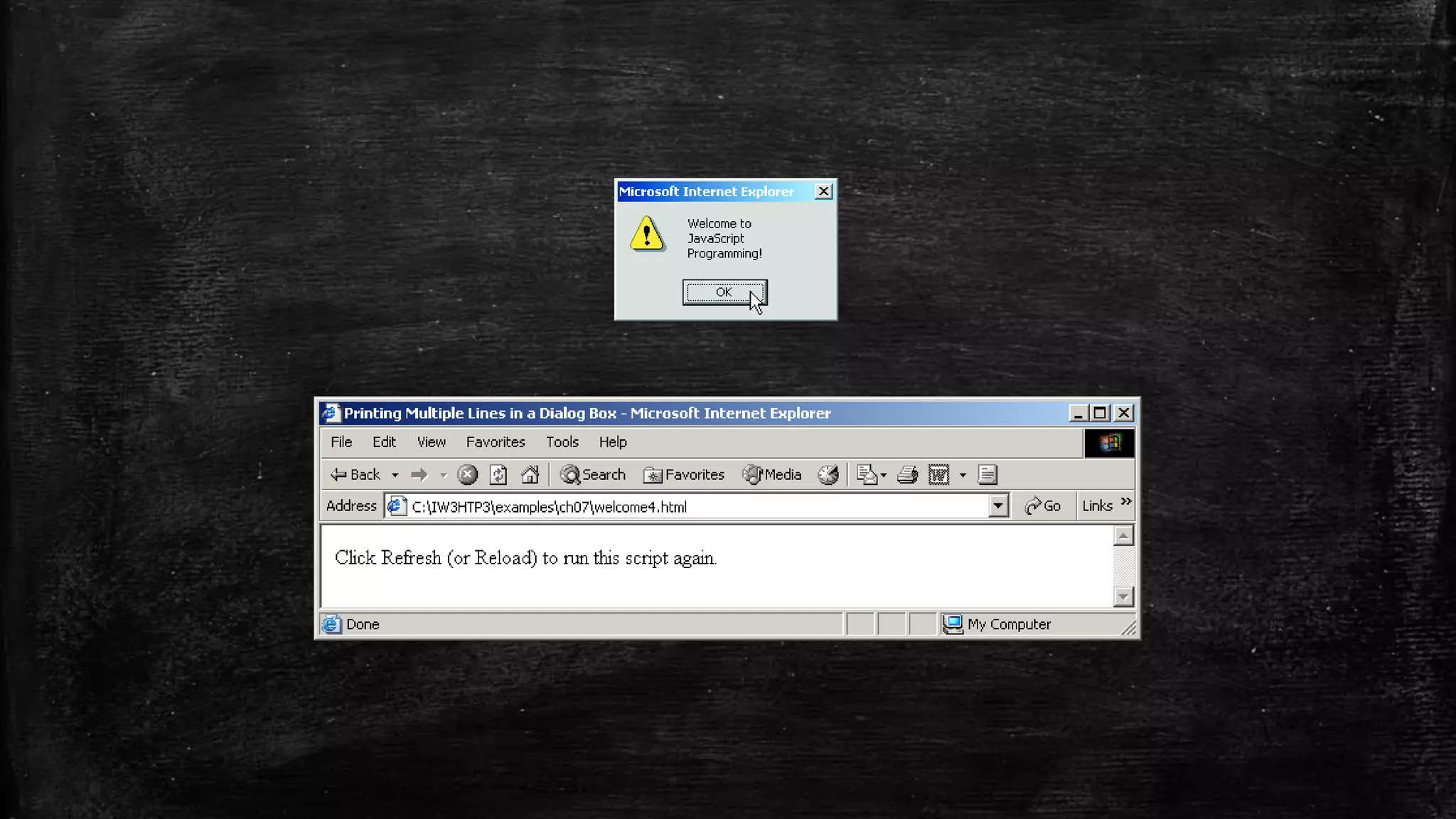
Task: Open the Tools menu
Action: tap(562, 442)
